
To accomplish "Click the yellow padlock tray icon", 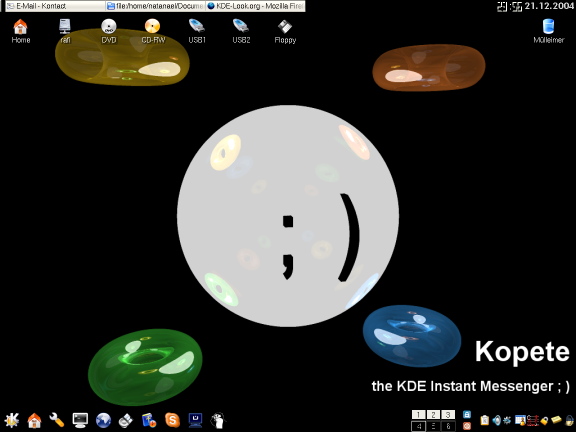I will [544, 420].
